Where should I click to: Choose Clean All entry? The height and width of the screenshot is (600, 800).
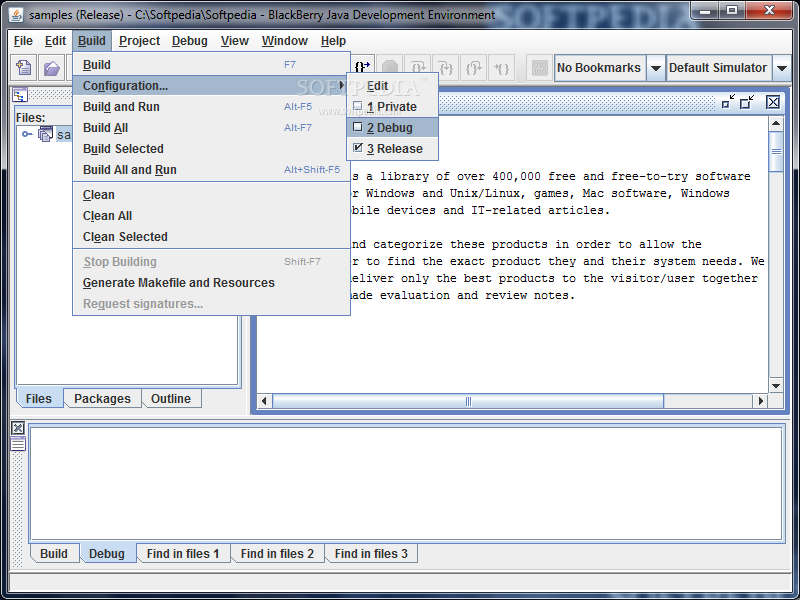211,216
